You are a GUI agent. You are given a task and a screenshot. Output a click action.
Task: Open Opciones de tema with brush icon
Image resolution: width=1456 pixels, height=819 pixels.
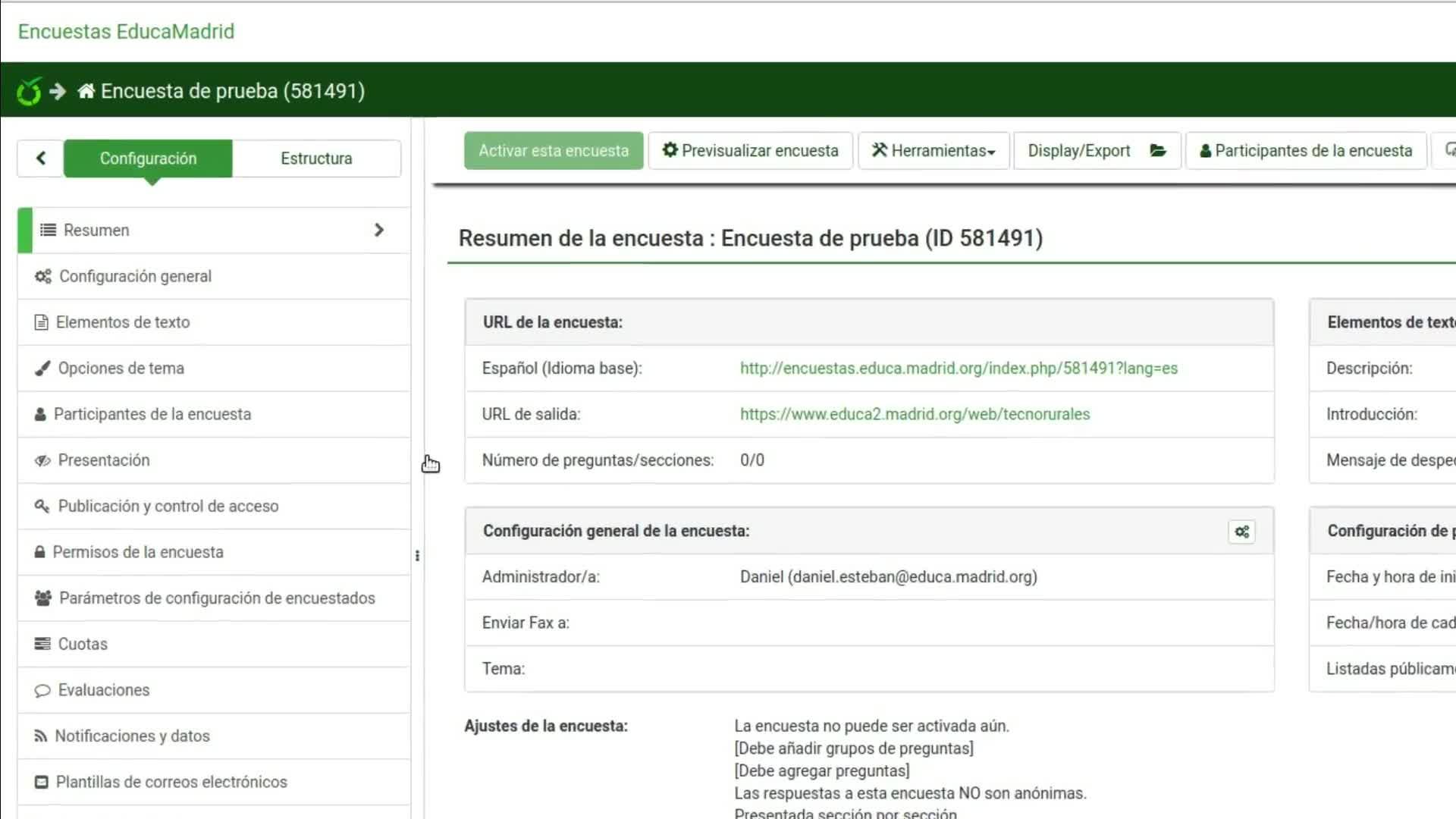[121, 369]
